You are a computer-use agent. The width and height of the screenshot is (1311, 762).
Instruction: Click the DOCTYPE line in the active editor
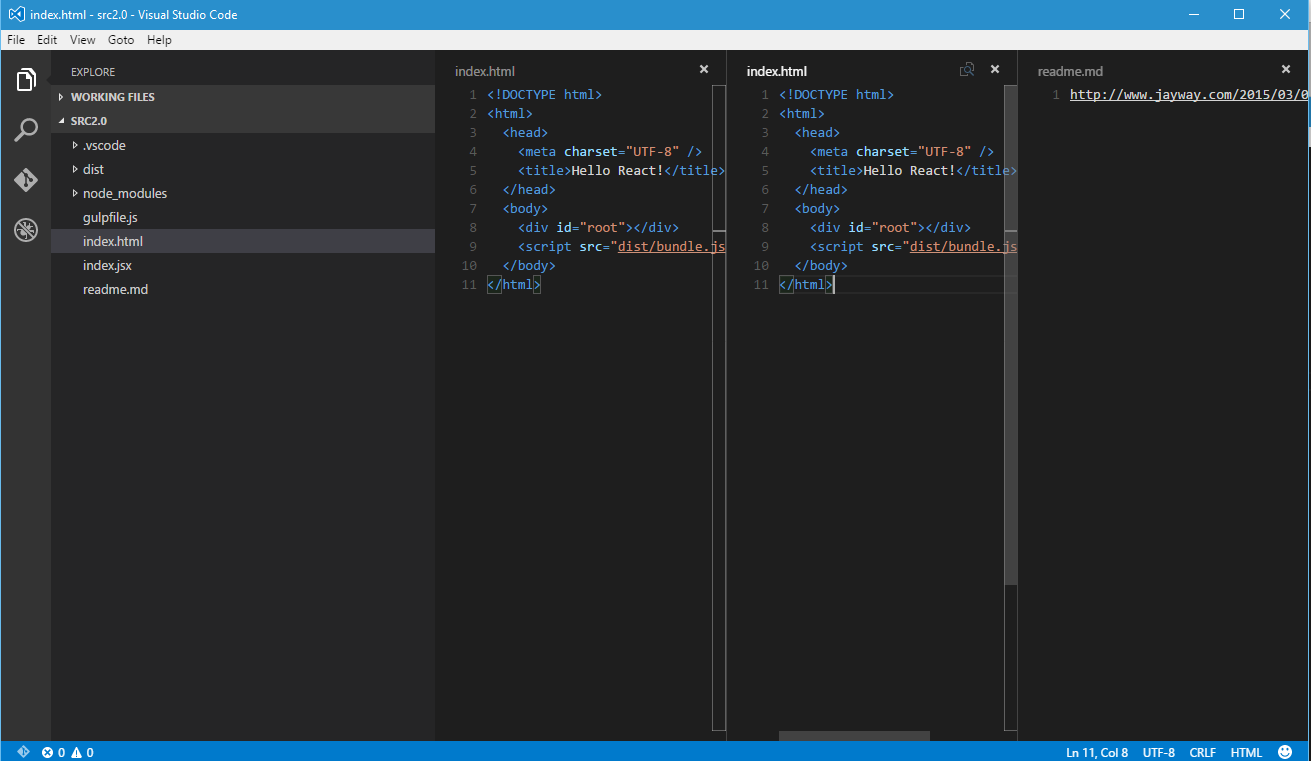(837, 95)
